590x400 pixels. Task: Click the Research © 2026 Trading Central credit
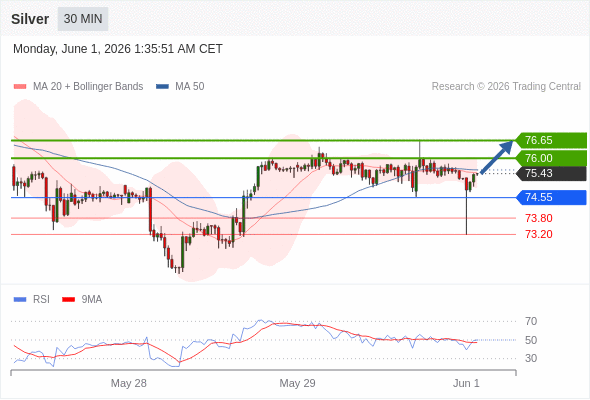[506, 87]
